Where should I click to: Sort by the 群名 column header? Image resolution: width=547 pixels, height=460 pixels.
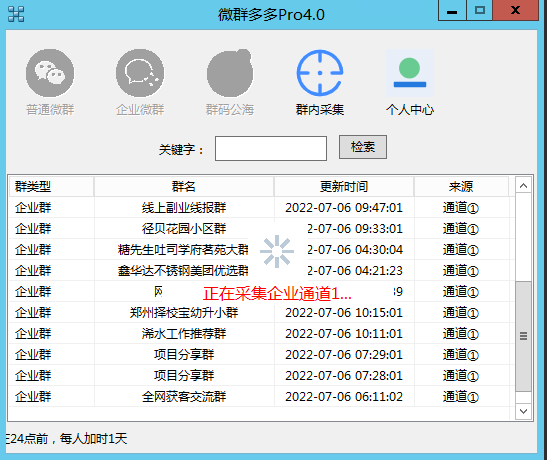184,187
